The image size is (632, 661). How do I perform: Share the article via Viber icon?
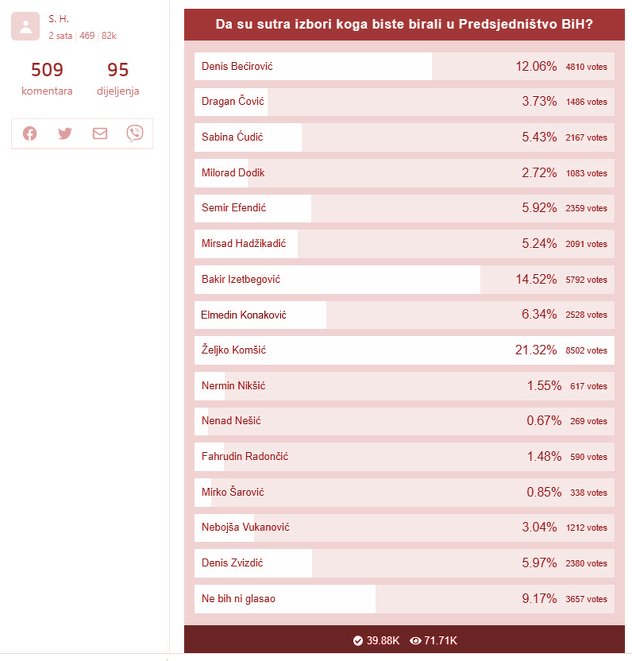coord(135,133)
